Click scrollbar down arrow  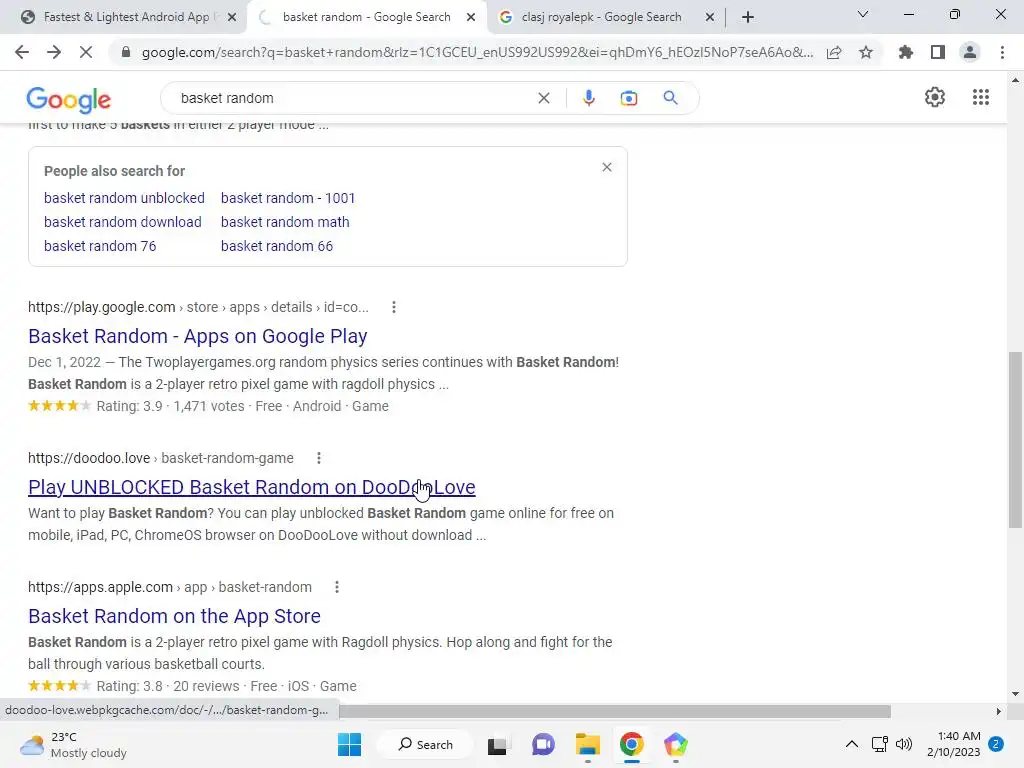click(x=1015, y=694)
